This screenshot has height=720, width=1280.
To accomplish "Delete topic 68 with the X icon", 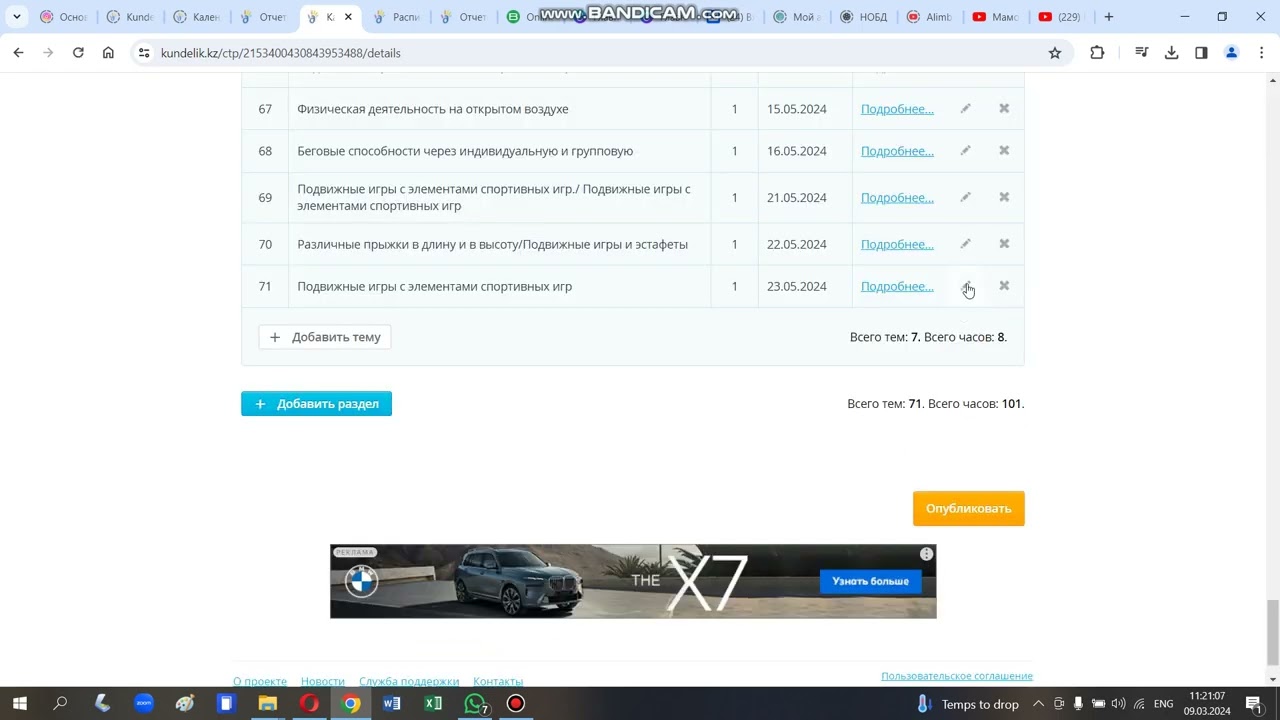I will (x=1004, y=150).
